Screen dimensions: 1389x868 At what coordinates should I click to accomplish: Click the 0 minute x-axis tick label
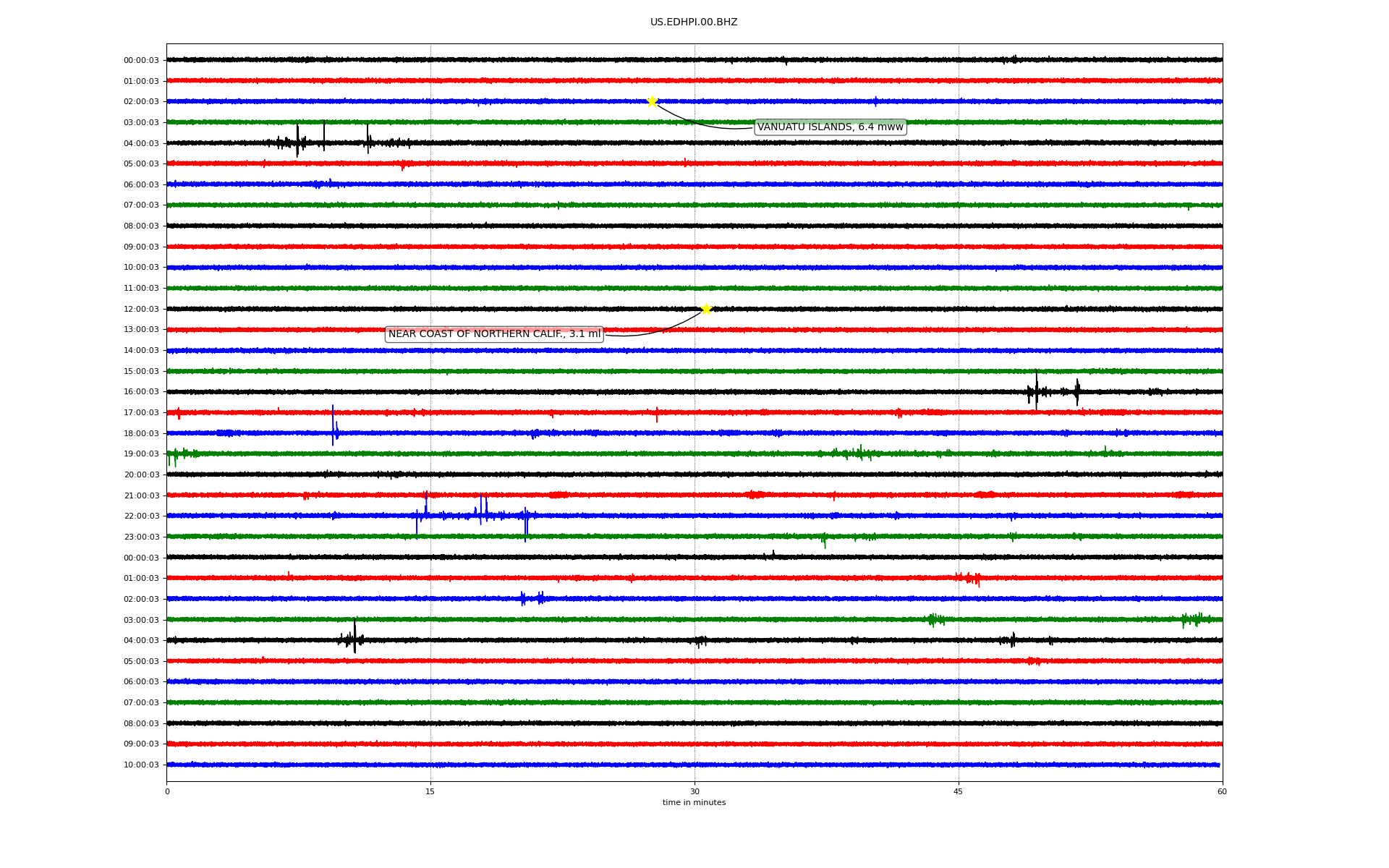(167, 791)
